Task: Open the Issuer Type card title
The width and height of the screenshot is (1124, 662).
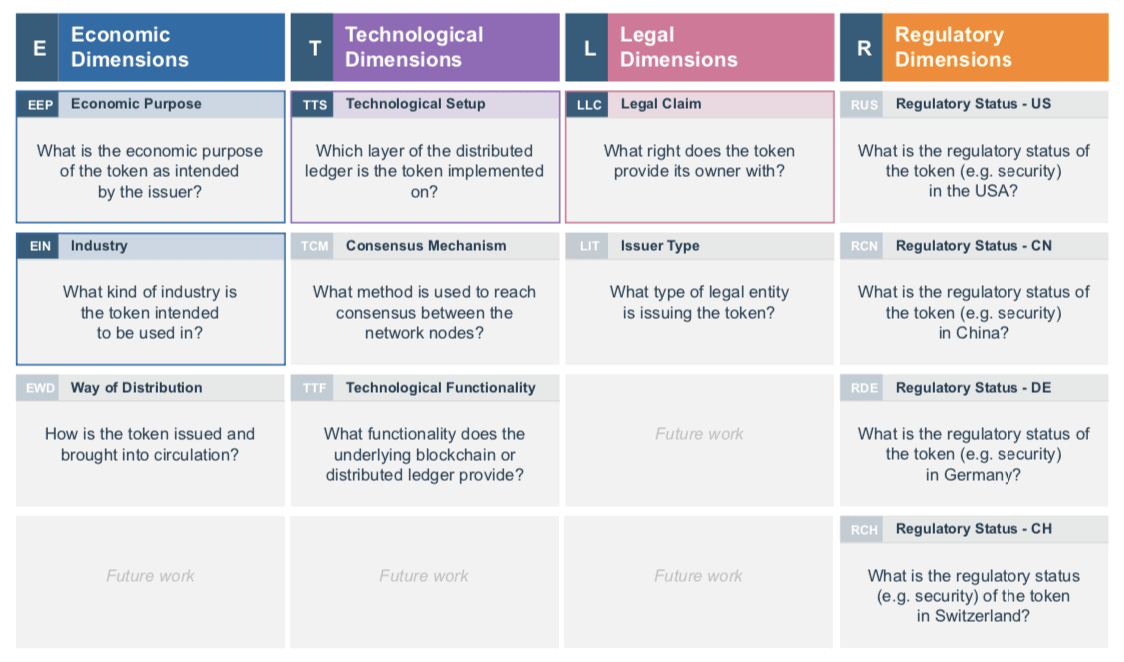Action: coord(659,246)
